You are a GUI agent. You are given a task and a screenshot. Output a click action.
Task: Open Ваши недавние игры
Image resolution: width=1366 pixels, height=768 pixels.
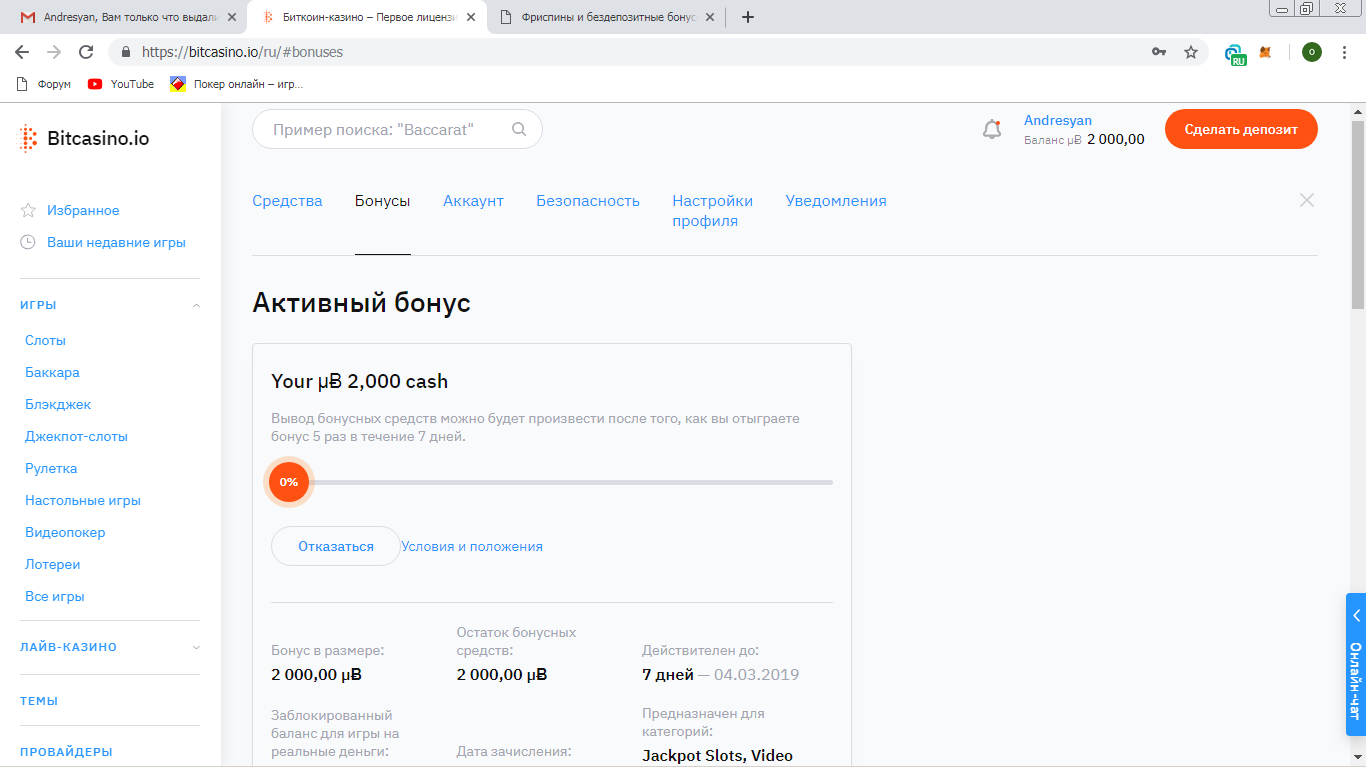116,243
